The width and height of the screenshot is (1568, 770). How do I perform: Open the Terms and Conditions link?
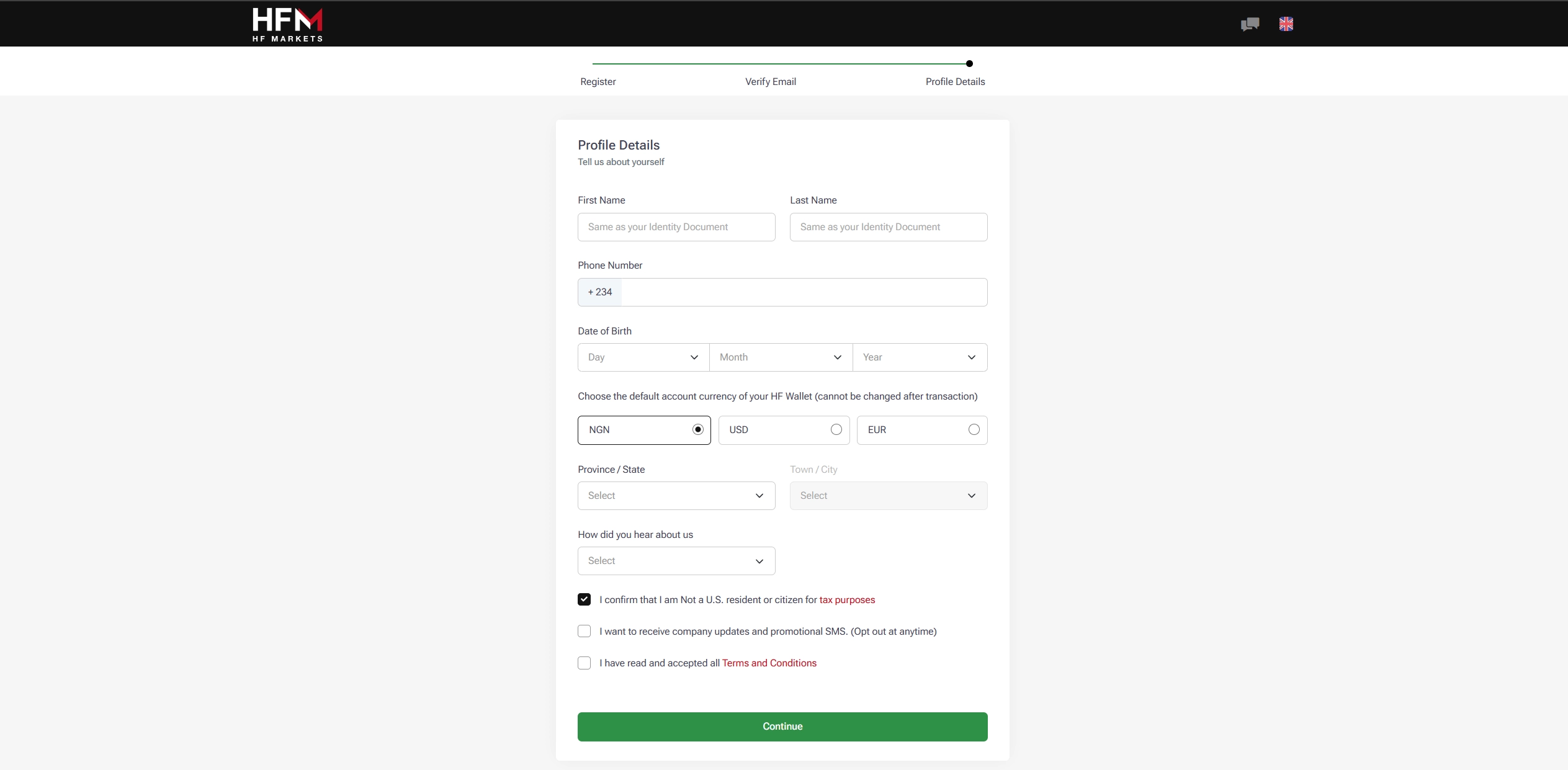tap(769, 663)
